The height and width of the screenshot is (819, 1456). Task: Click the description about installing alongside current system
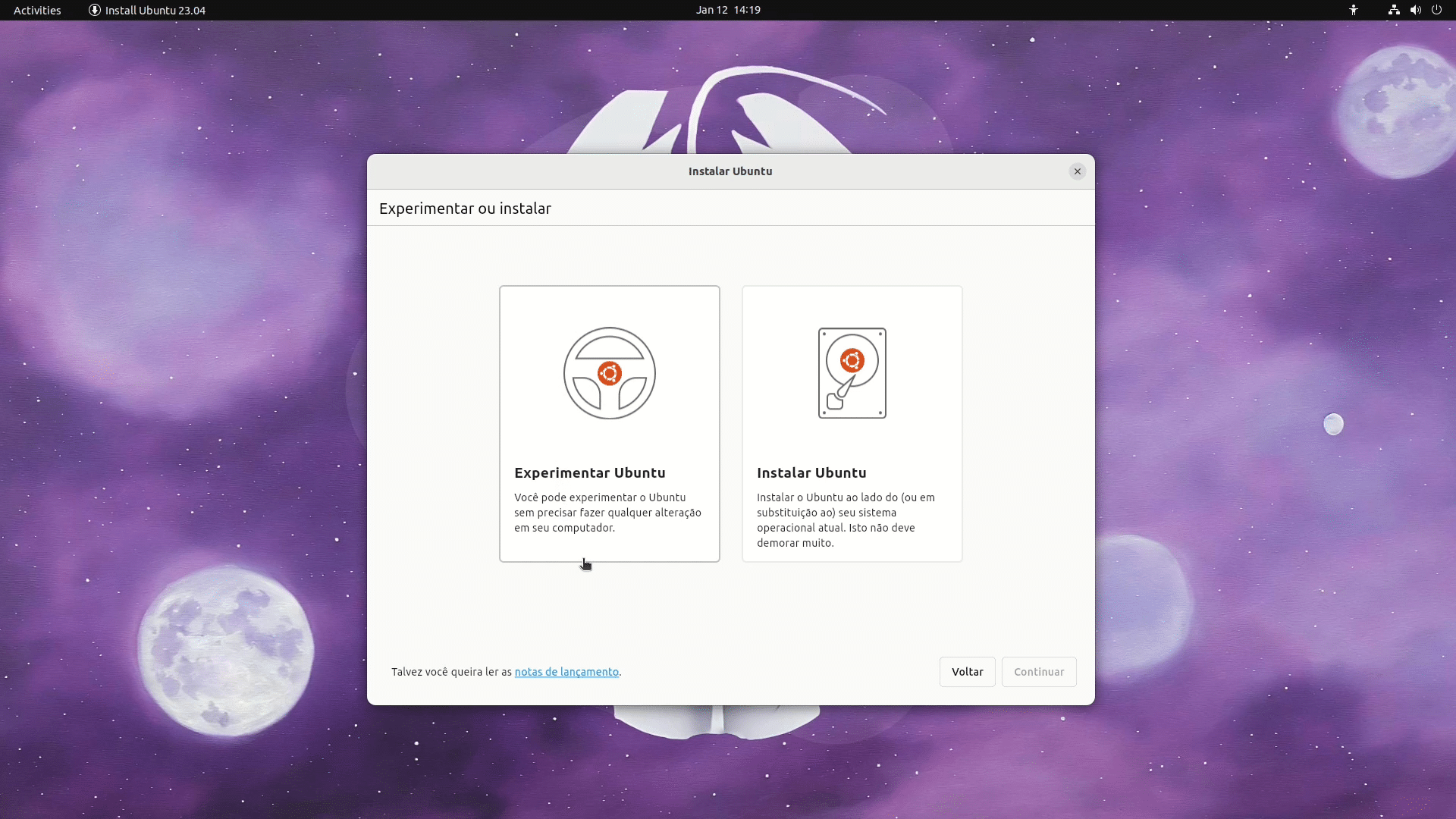coord(846,520)
